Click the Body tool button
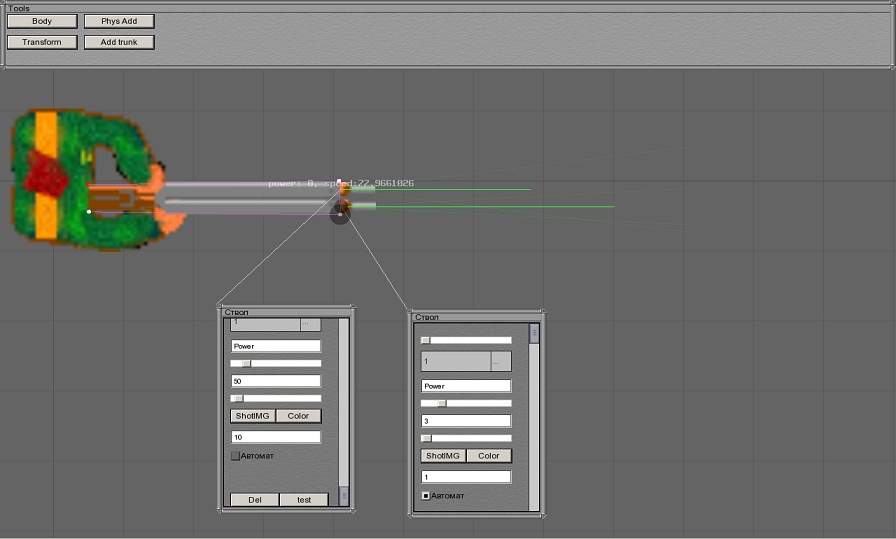The image size is (896, 539). coord(42,21)
